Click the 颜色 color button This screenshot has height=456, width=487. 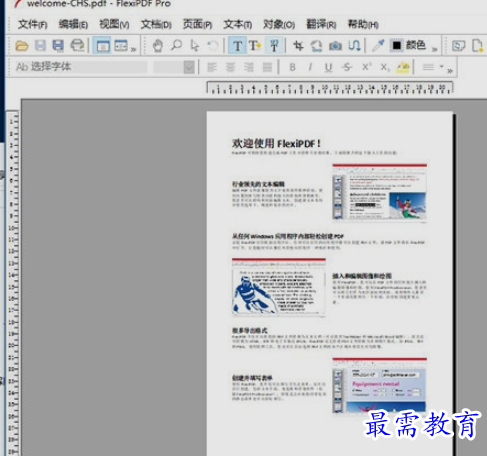pyautogui.click(x=416, y=45)
